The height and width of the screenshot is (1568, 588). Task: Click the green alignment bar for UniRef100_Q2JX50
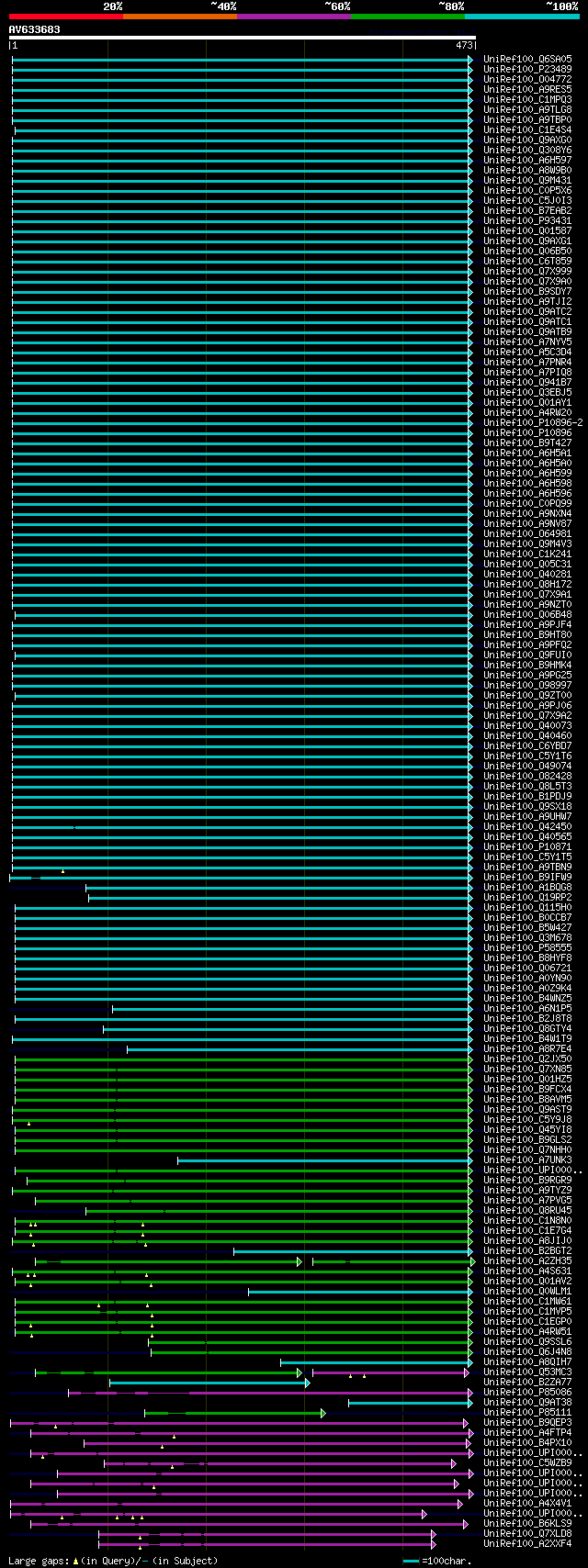point(243,1059)
